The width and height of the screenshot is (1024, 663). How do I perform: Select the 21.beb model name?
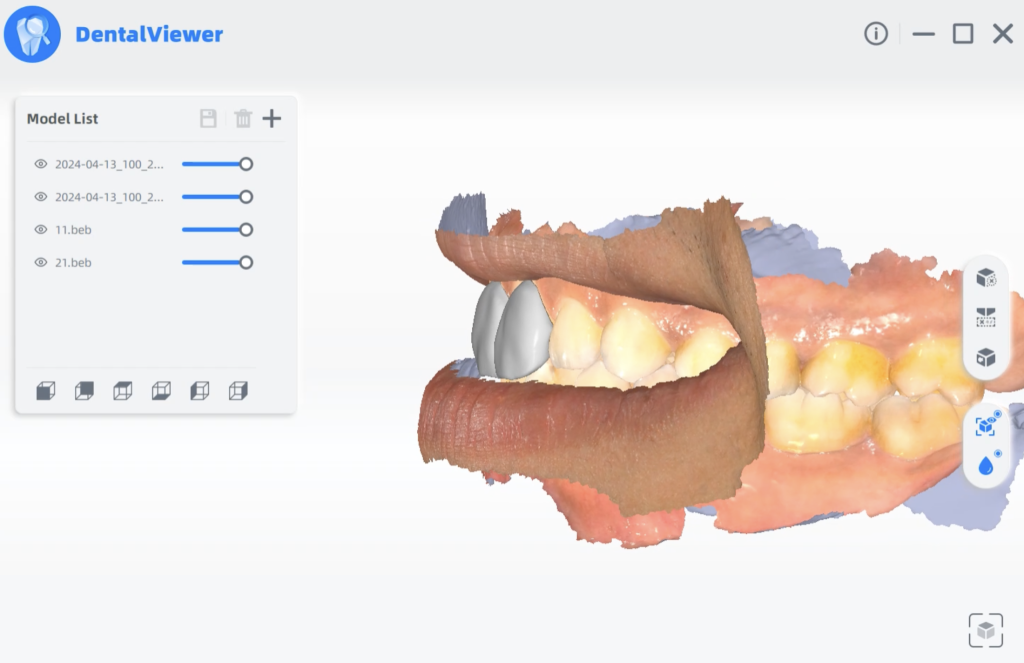point(73,263)
